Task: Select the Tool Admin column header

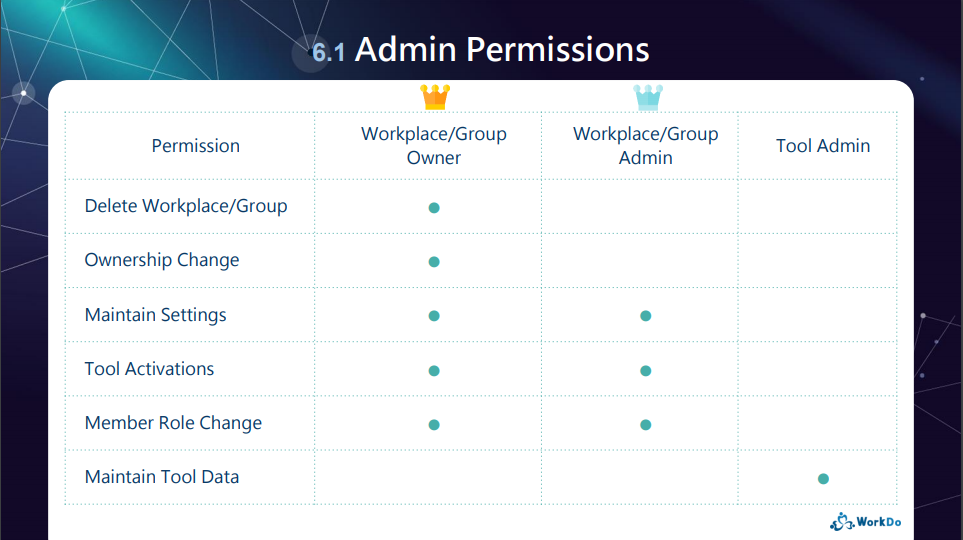Action: point(823,146)
